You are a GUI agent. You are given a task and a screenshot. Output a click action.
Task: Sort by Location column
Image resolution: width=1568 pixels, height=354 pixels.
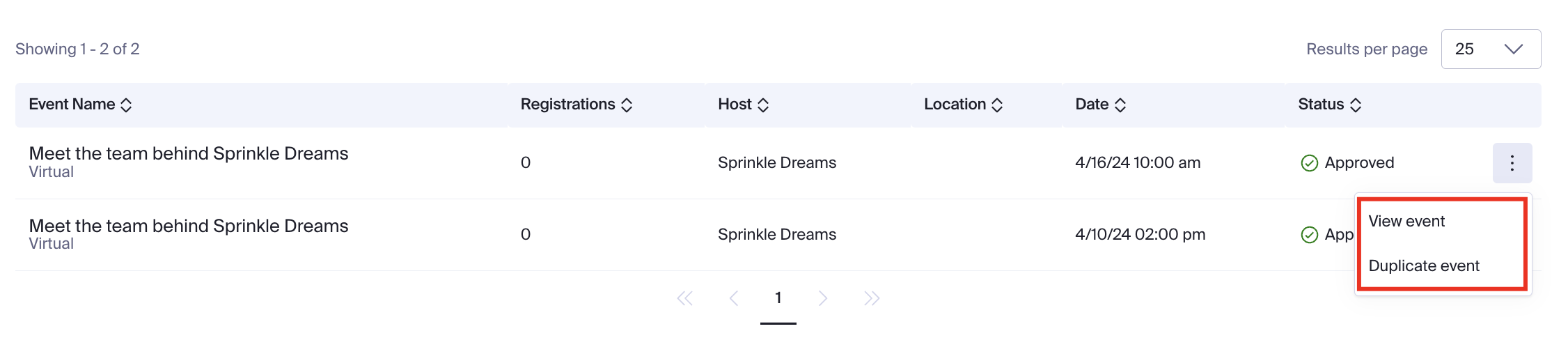coord(996,105)
